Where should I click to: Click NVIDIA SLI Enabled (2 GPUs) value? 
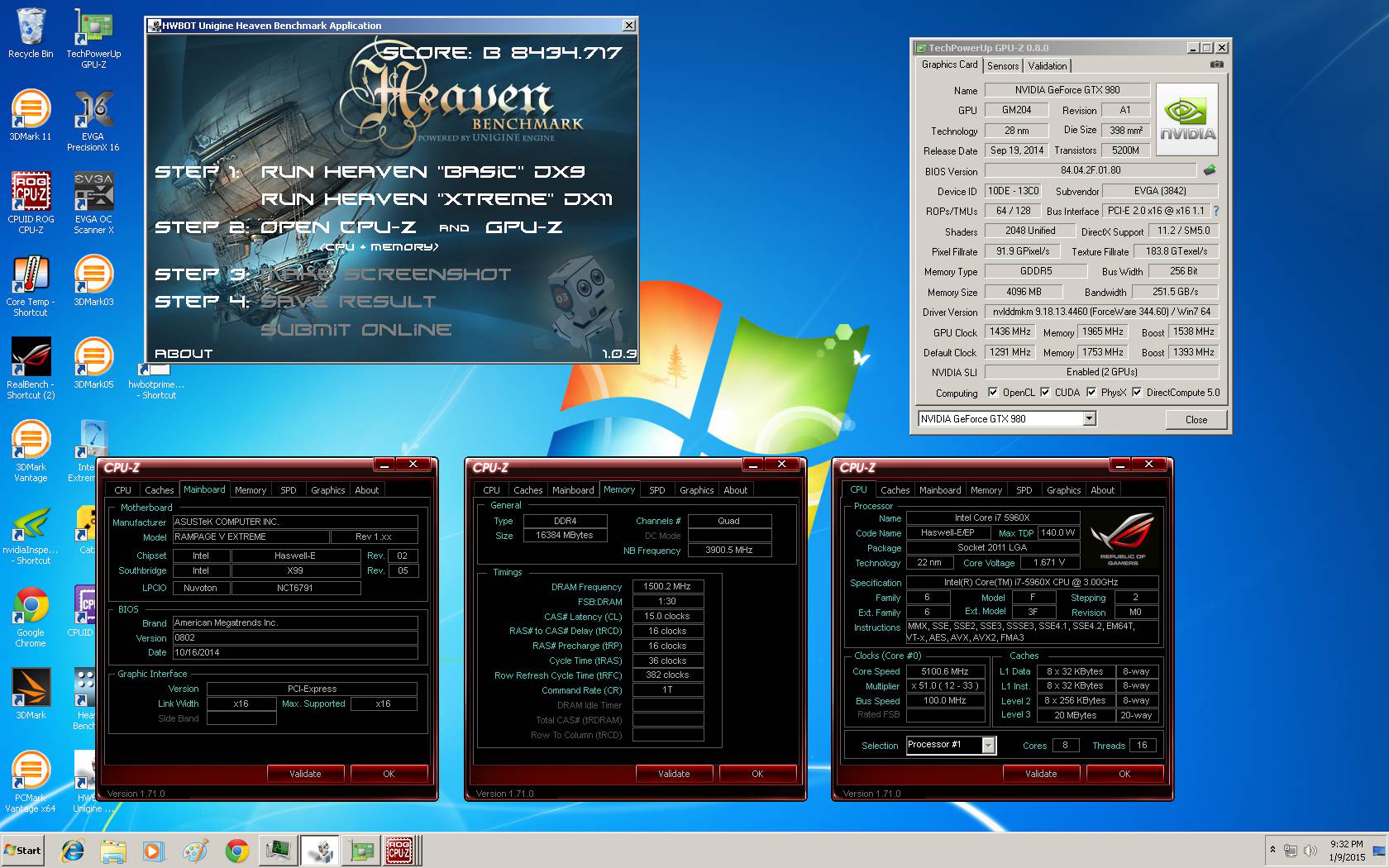(1100, 372)
